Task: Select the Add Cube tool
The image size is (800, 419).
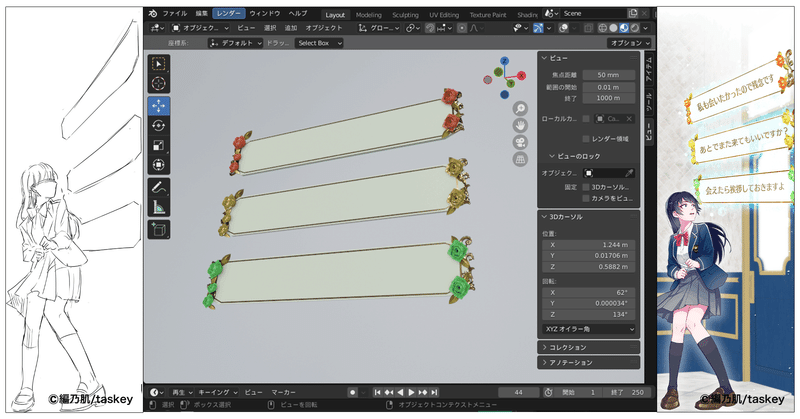Action: [x=159, y=229]
